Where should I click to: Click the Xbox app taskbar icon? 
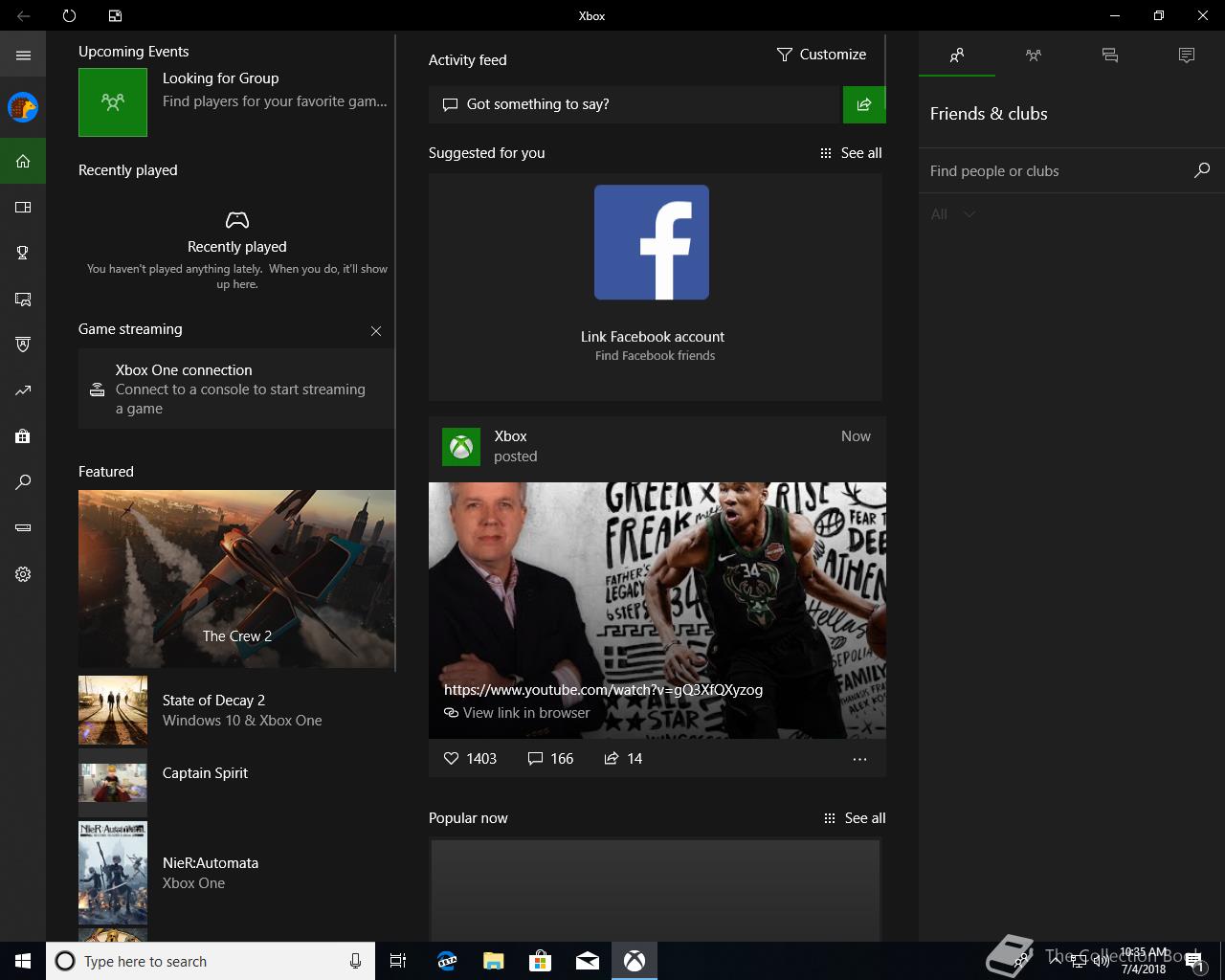click(635, 961)
